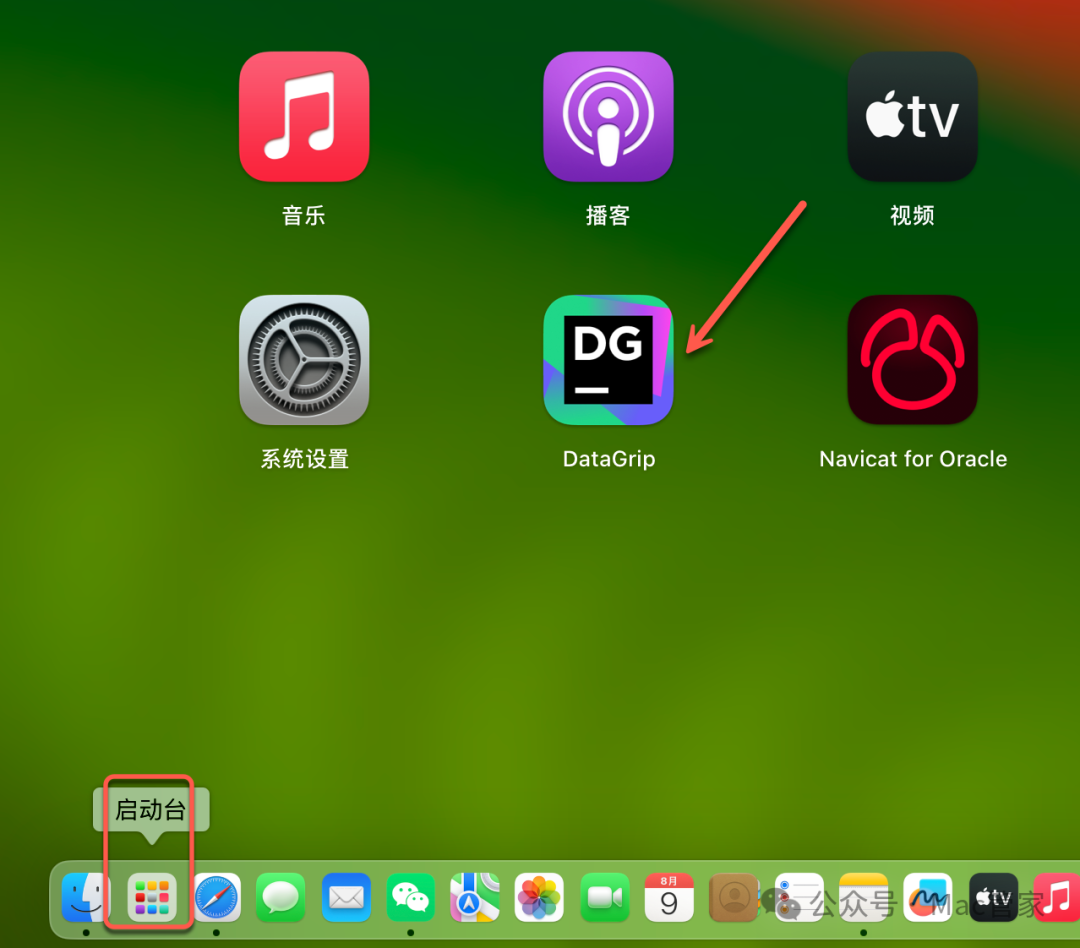Launch Messages from the Dock
Image resolution: width=1080 pixels, height=948 pixels.
coord(280,897)
